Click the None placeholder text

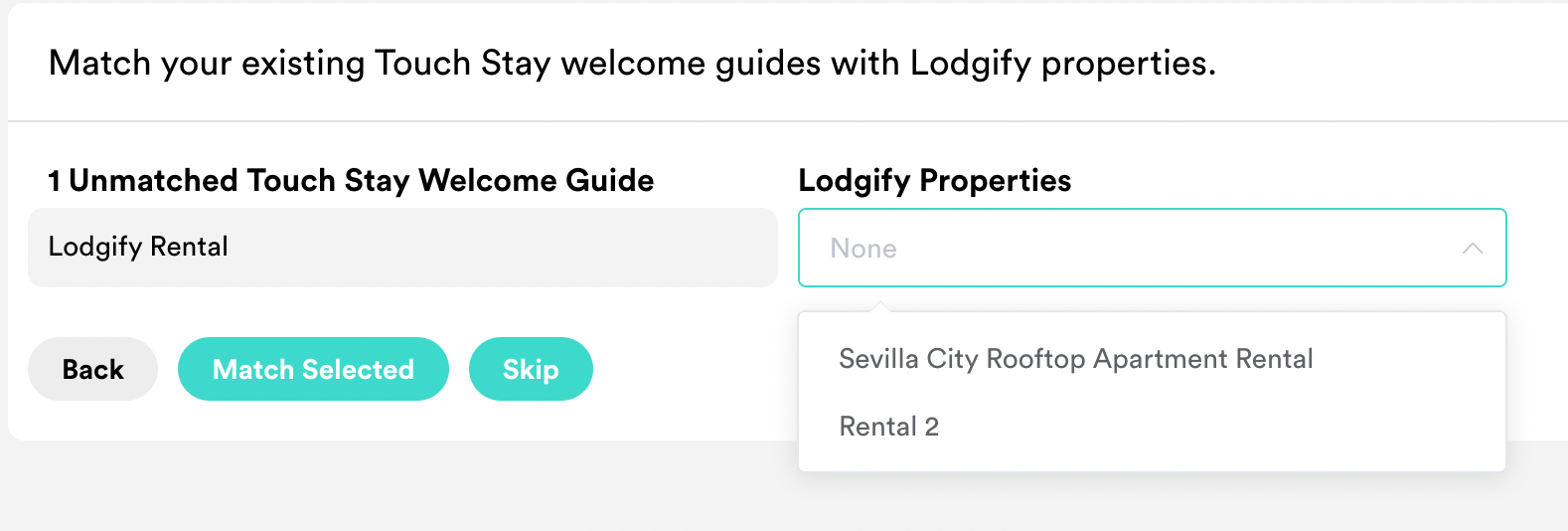click(863, 249)
